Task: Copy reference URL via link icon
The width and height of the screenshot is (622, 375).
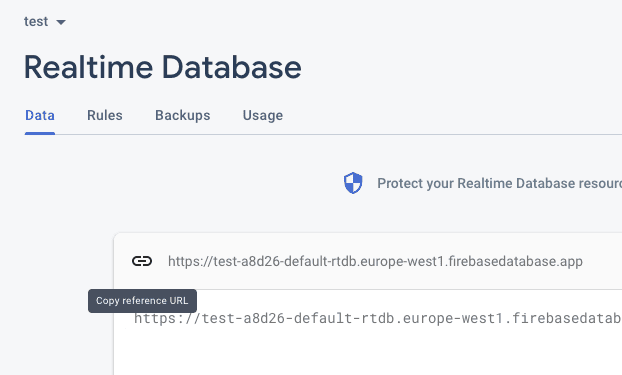Action: click(142, 261)
